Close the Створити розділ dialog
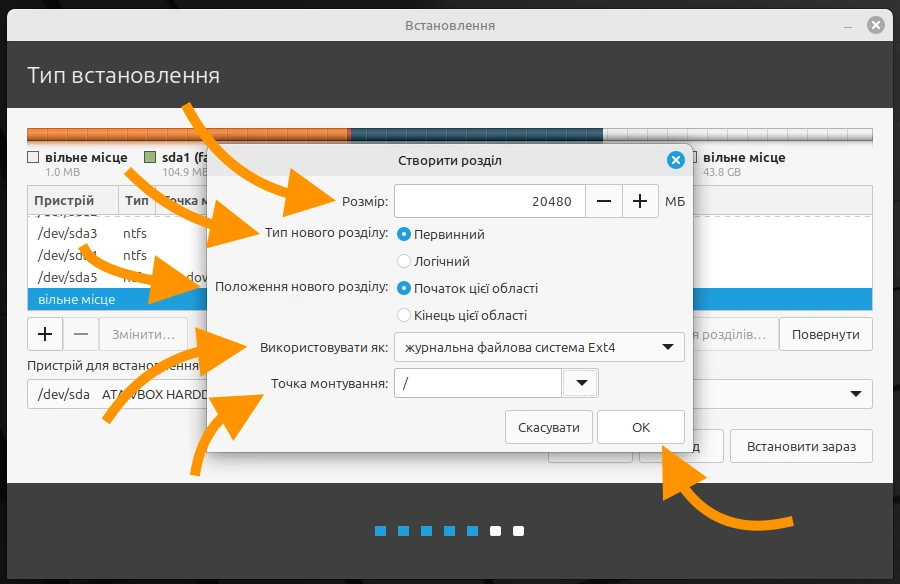900x584 pixels. point(676,160)
